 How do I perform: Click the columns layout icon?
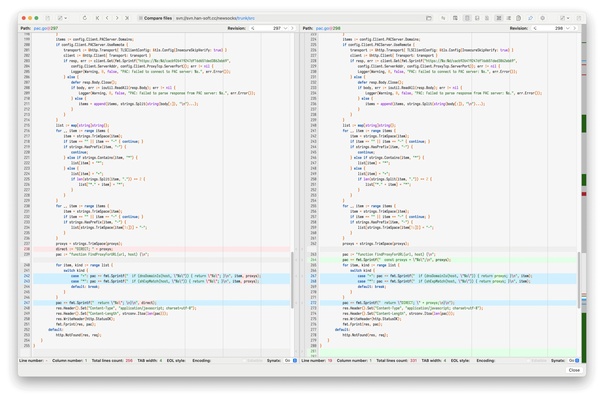[x=455, y=18]
